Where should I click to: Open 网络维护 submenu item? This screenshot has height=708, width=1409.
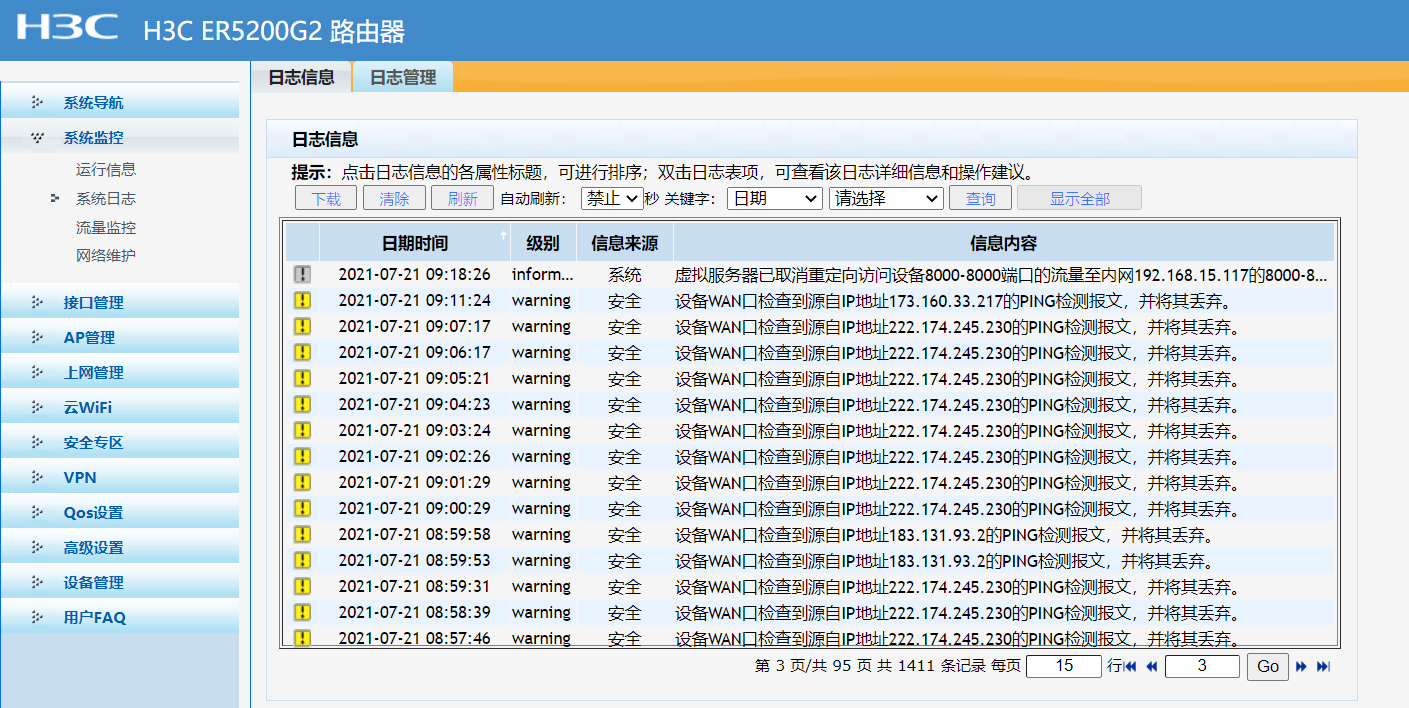tap(106, 256)
